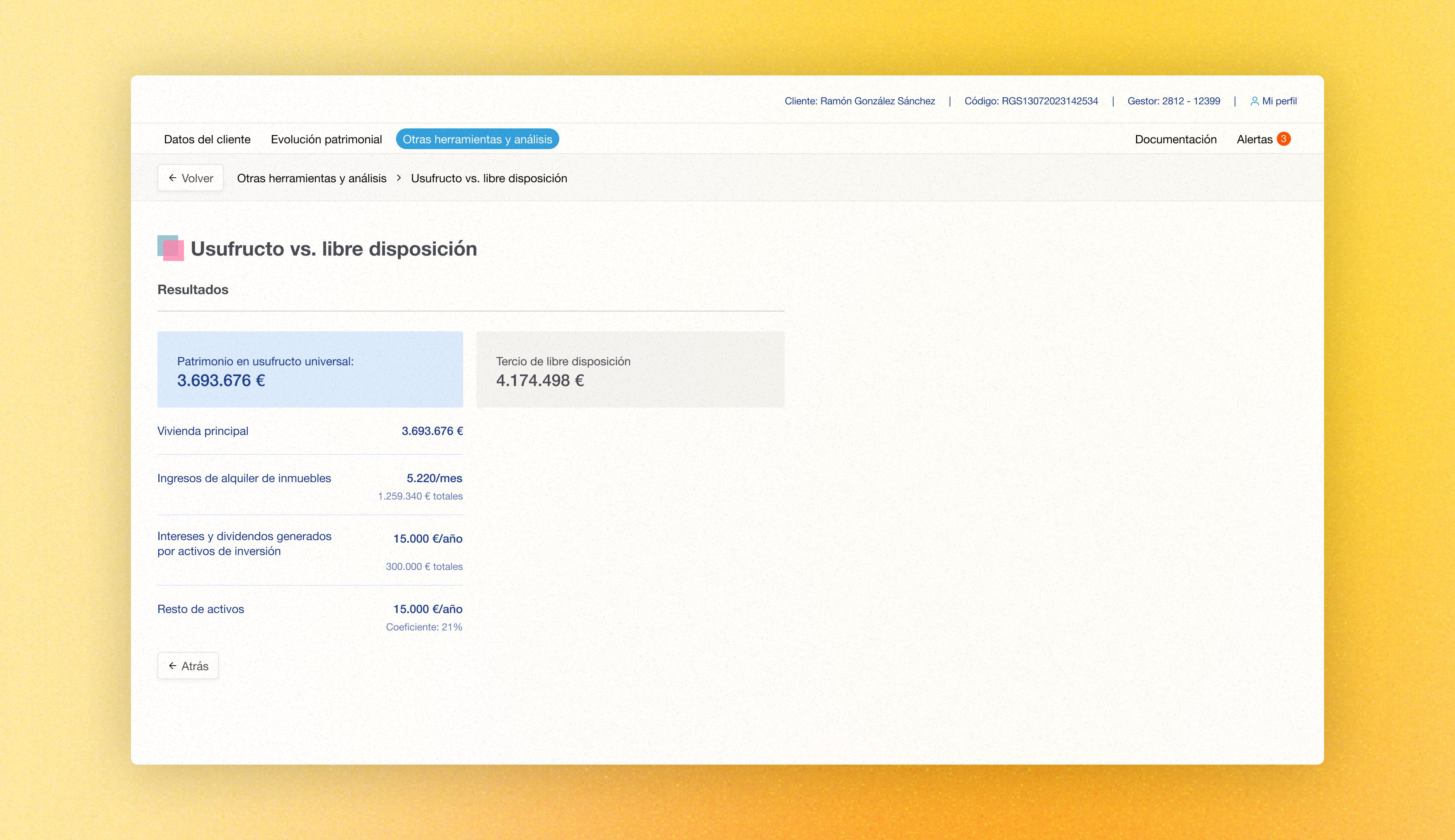Click the red alerts badge with 3
This screenshot has height=840, width=1455.
(x=1283, y=139)
